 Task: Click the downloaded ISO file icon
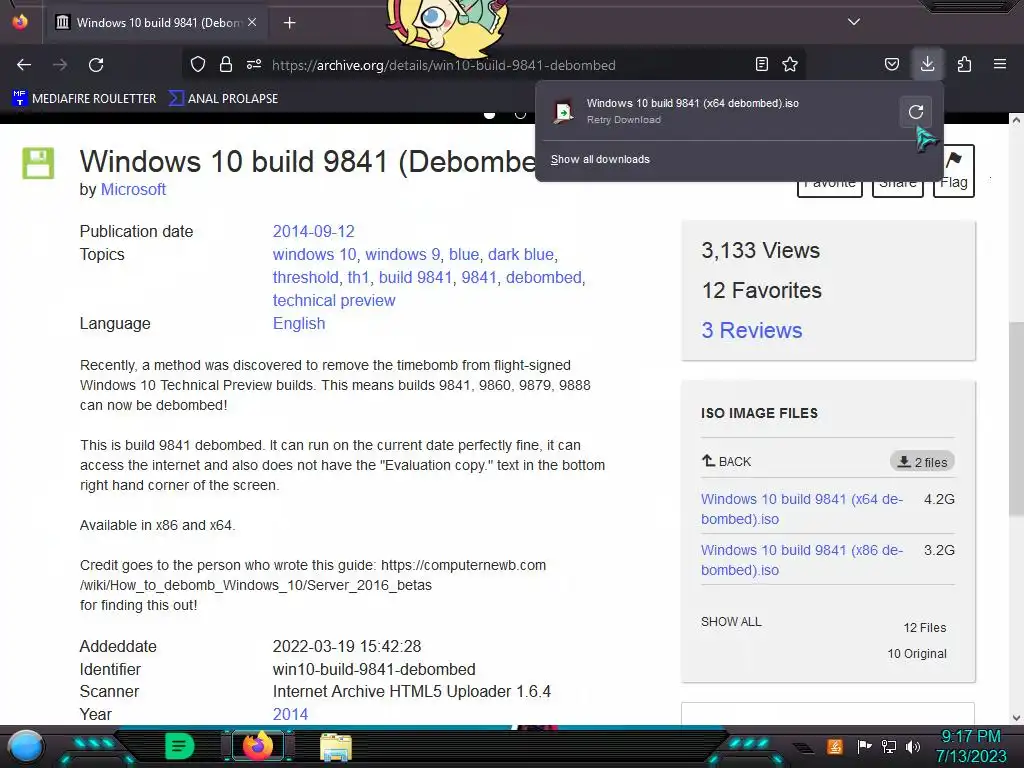coord(564,112)
